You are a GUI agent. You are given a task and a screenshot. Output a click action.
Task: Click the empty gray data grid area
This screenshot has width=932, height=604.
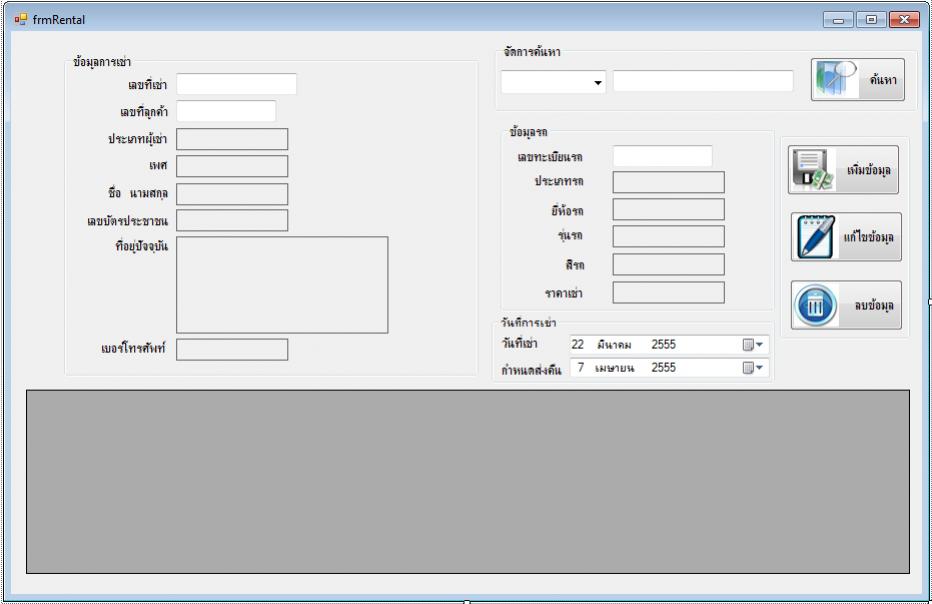point(468,482)
